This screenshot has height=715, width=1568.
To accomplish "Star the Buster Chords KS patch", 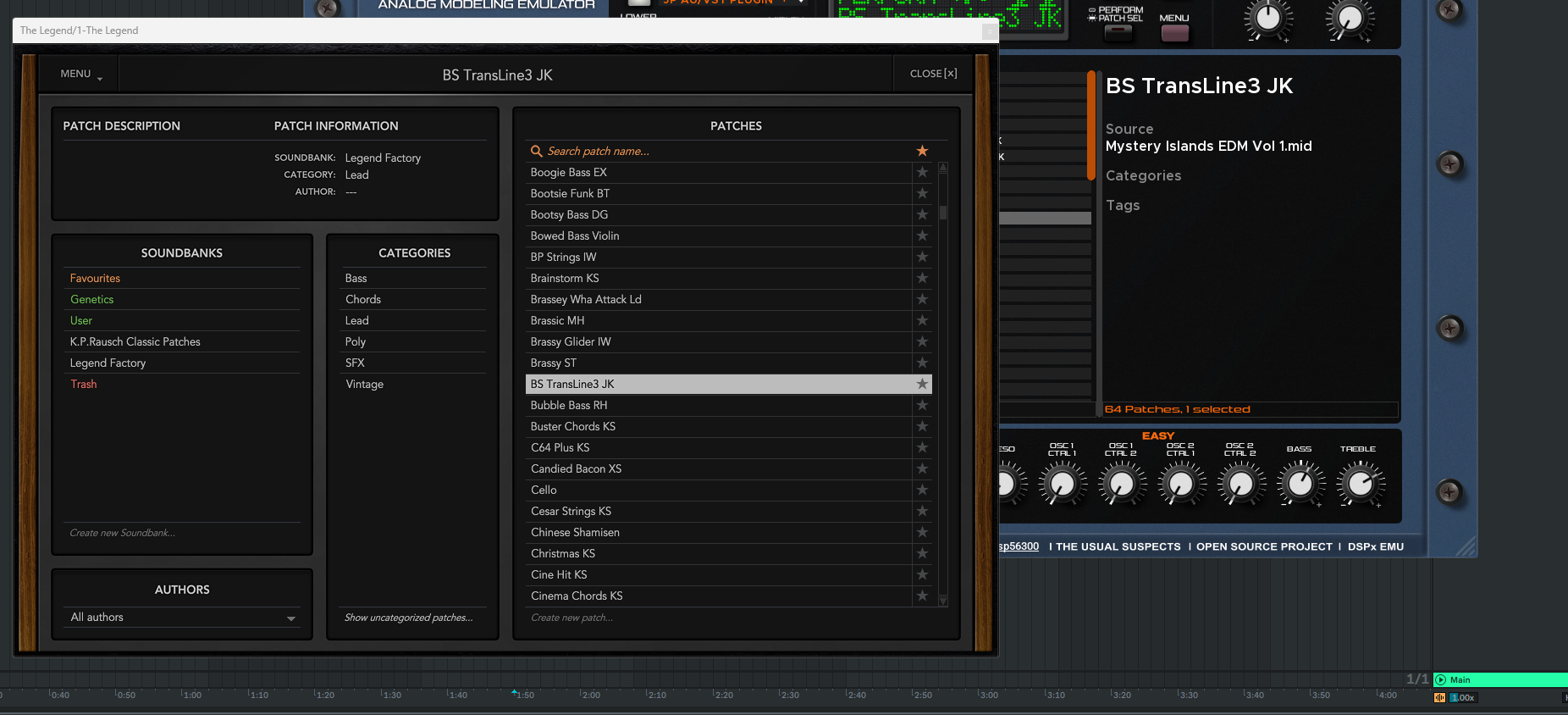I will (x=922, y=426).
